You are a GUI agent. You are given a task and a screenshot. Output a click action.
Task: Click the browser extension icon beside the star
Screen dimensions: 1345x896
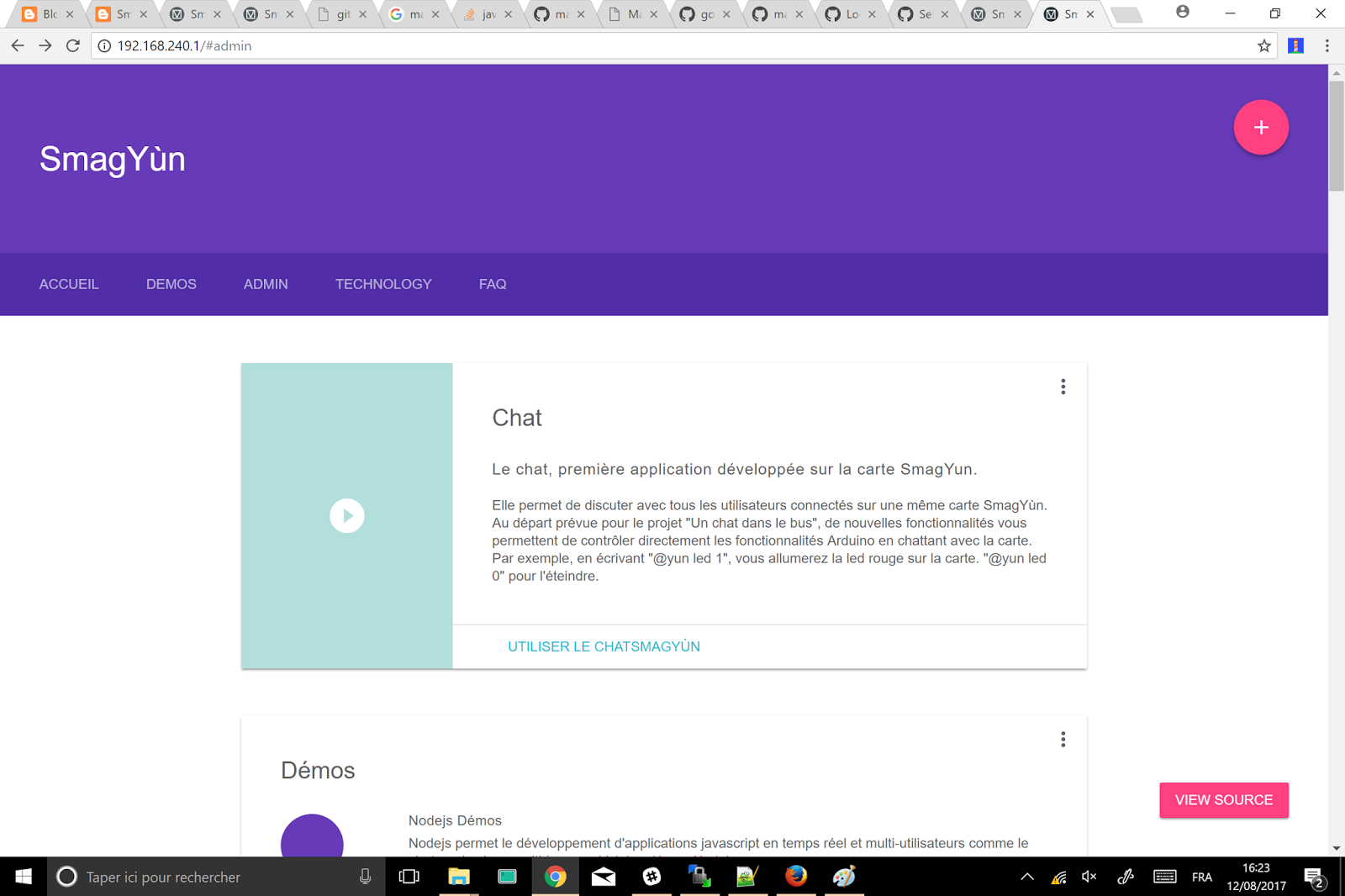[x=1295, y=46]
